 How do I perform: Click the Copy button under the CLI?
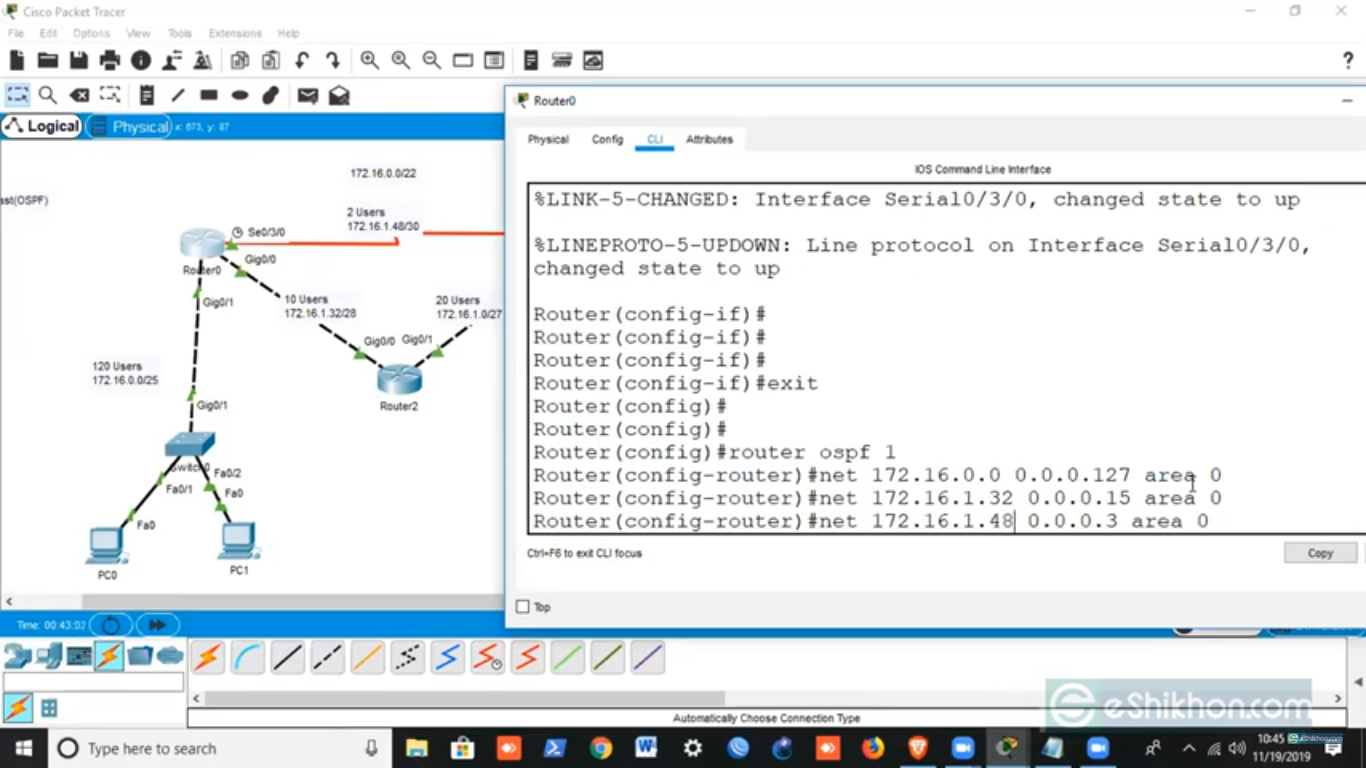(x=1320, y=552)
